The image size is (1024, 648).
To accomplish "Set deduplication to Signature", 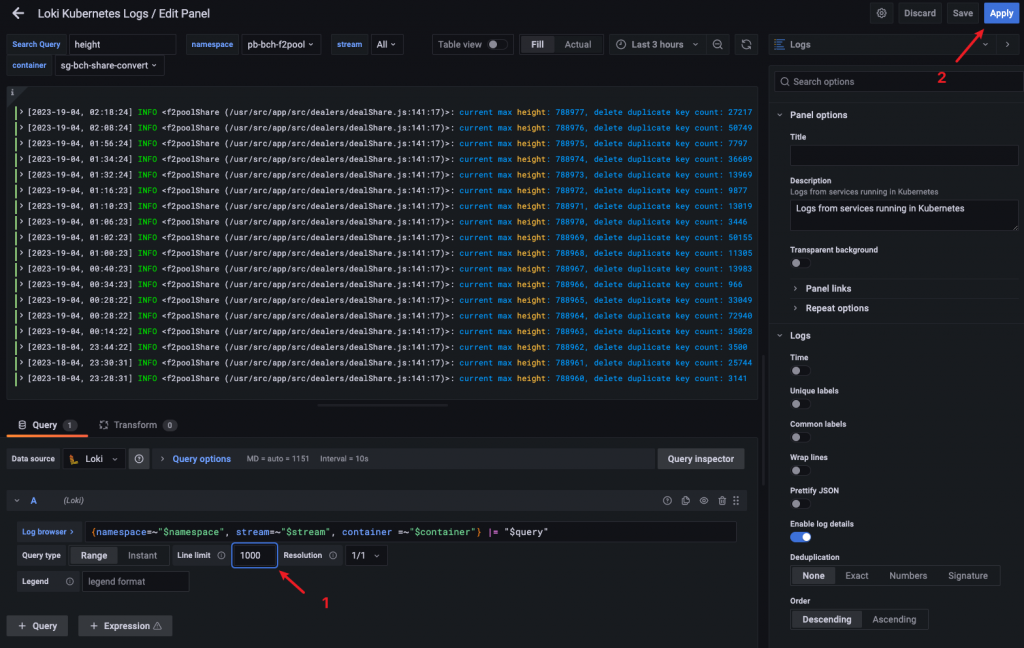I will 968,575.
